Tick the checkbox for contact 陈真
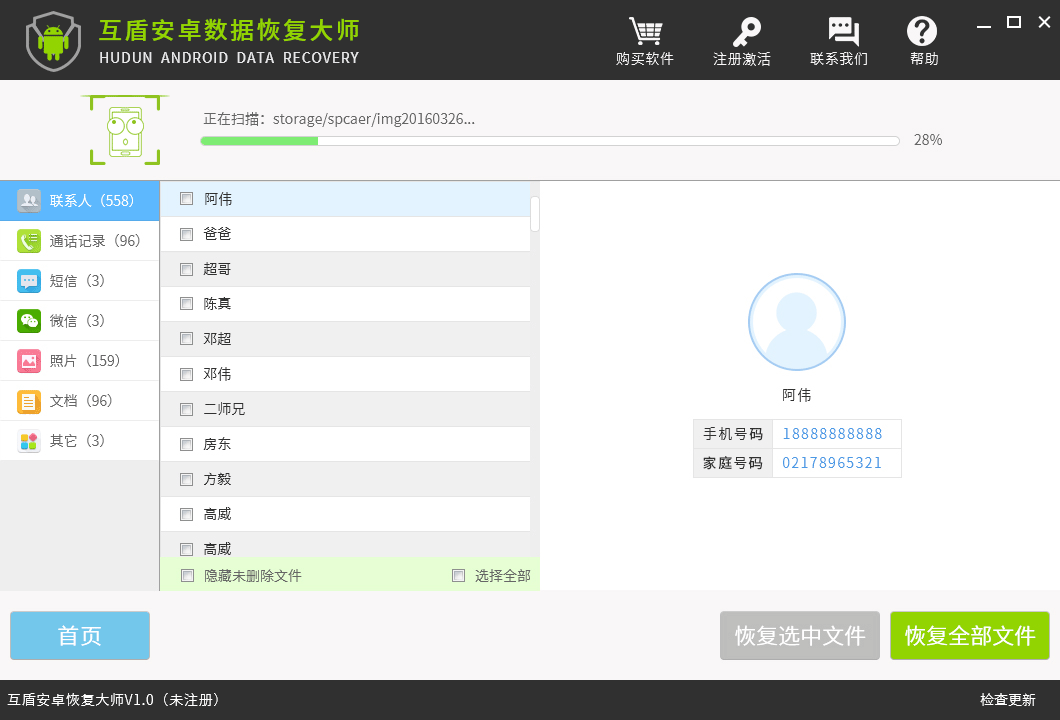Image resolution: width=1060 pixels, height=720 pixels. click(x=186, y=304)
